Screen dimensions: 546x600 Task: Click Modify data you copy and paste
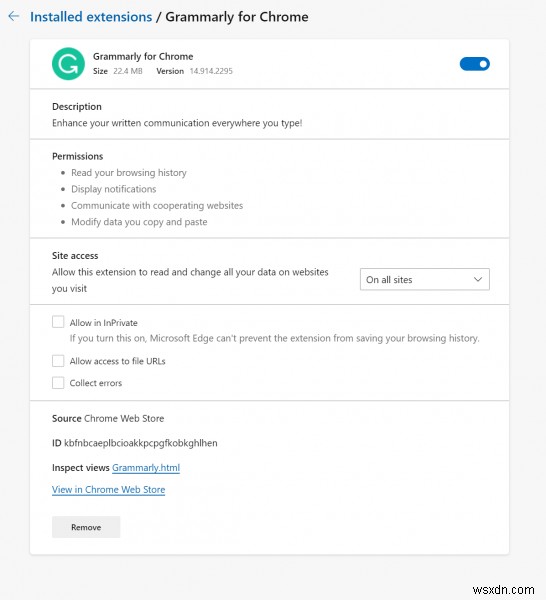(x=139, y=222)
